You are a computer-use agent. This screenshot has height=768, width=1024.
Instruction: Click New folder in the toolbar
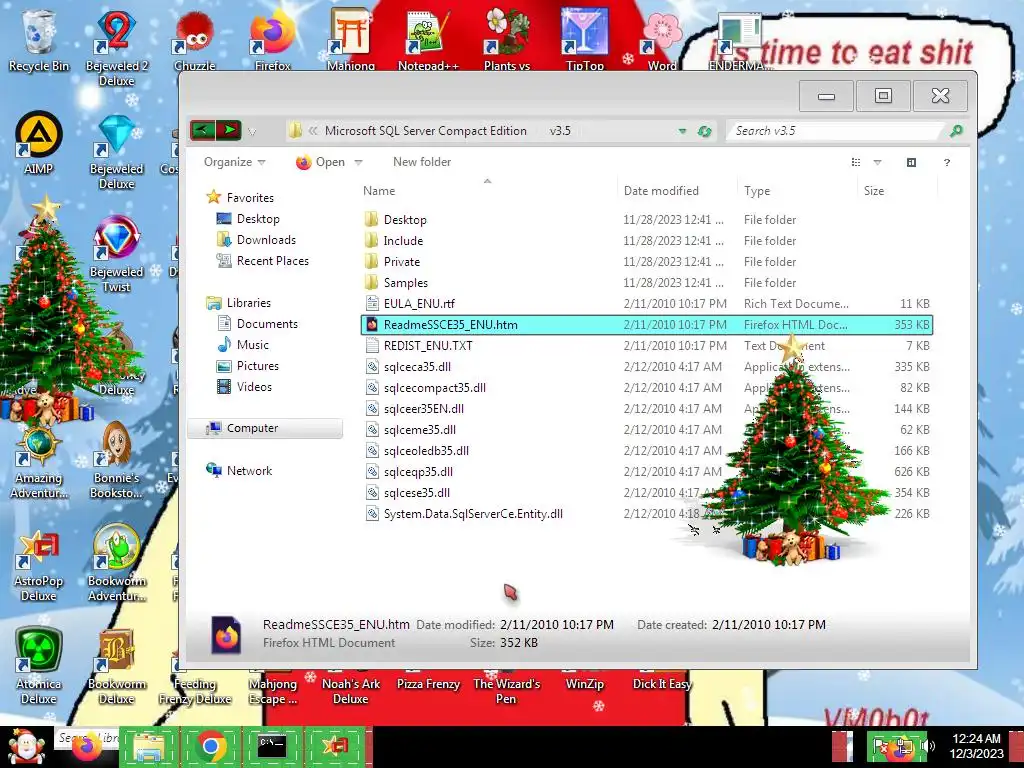click(422, 162)
